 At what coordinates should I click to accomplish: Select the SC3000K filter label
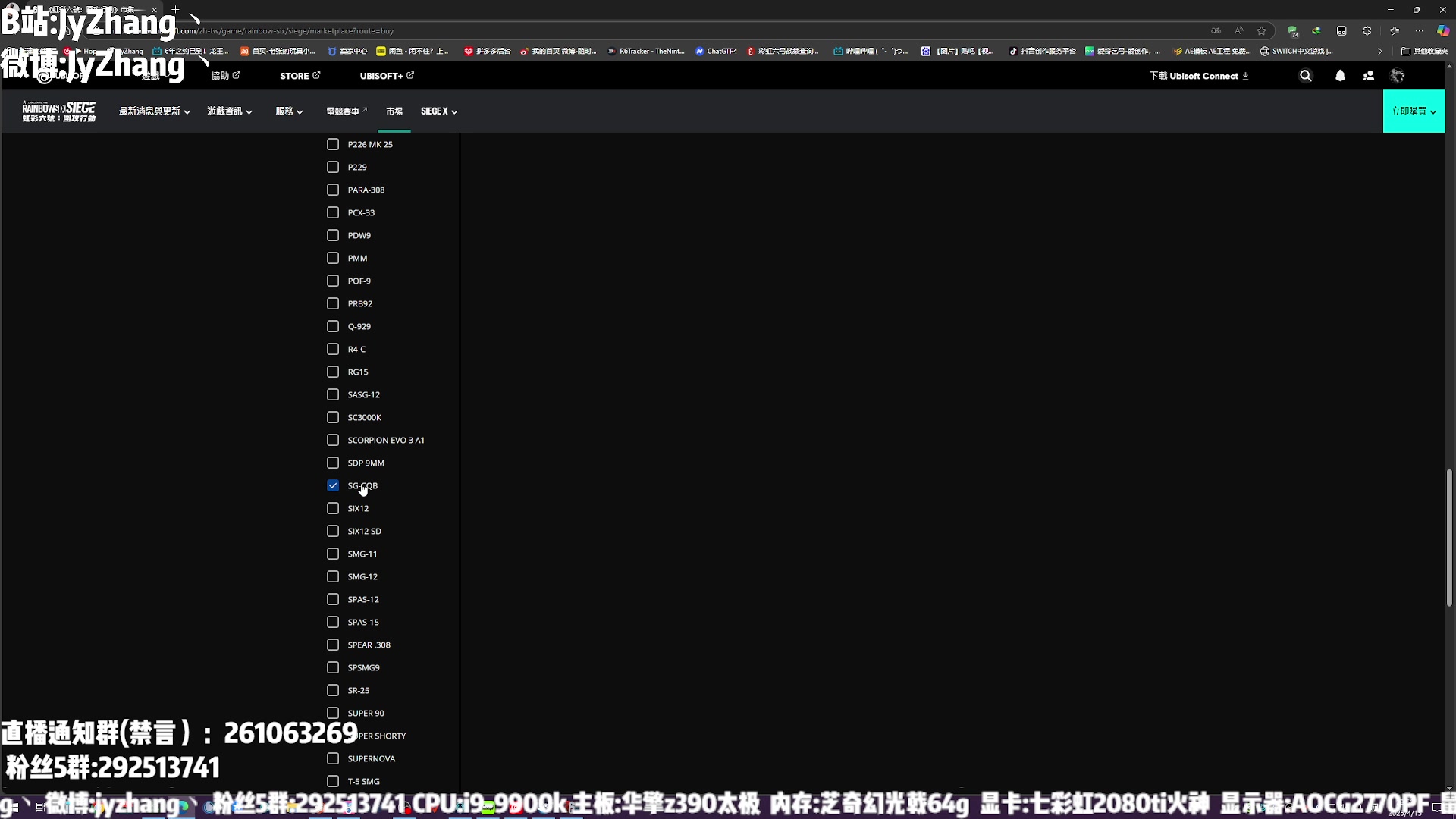pyautogui.click(x=364, y=417)
